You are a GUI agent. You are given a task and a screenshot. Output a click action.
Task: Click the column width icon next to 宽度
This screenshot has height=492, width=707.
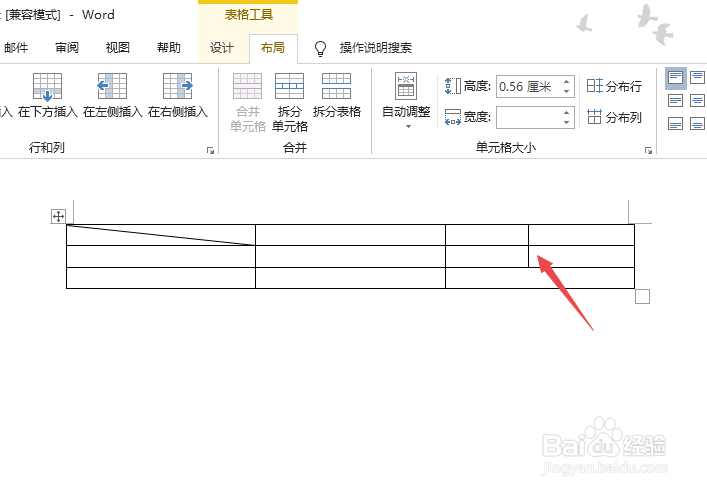coord(453,117)
